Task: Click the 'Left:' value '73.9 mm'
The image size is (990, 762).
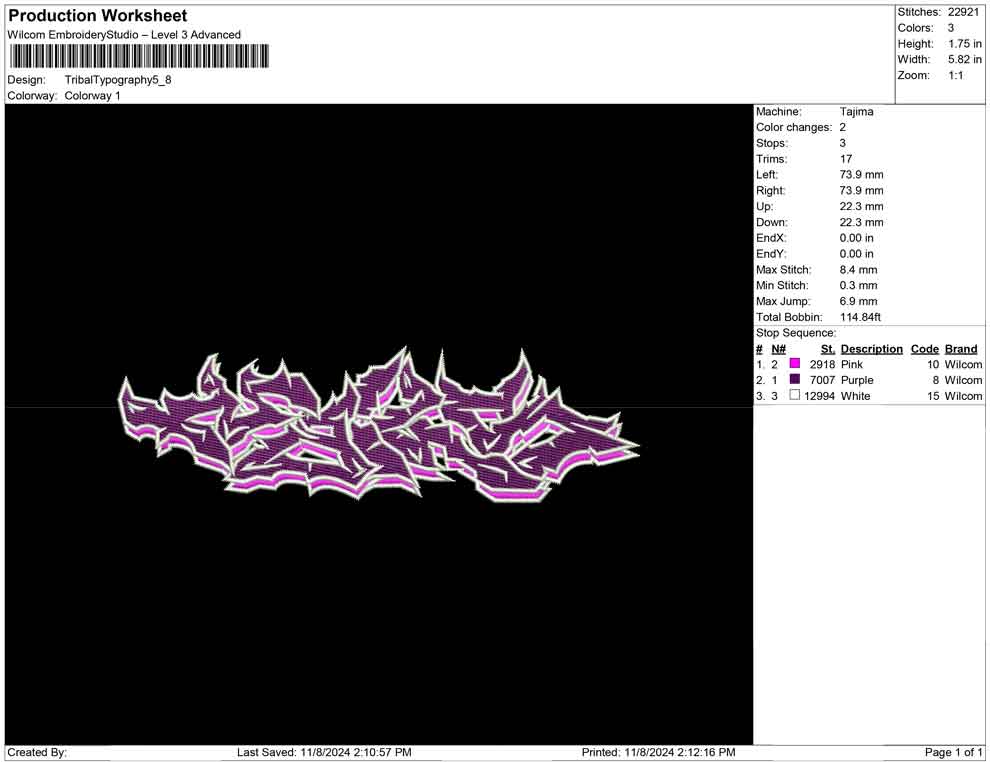Action: tap(861, 175)
